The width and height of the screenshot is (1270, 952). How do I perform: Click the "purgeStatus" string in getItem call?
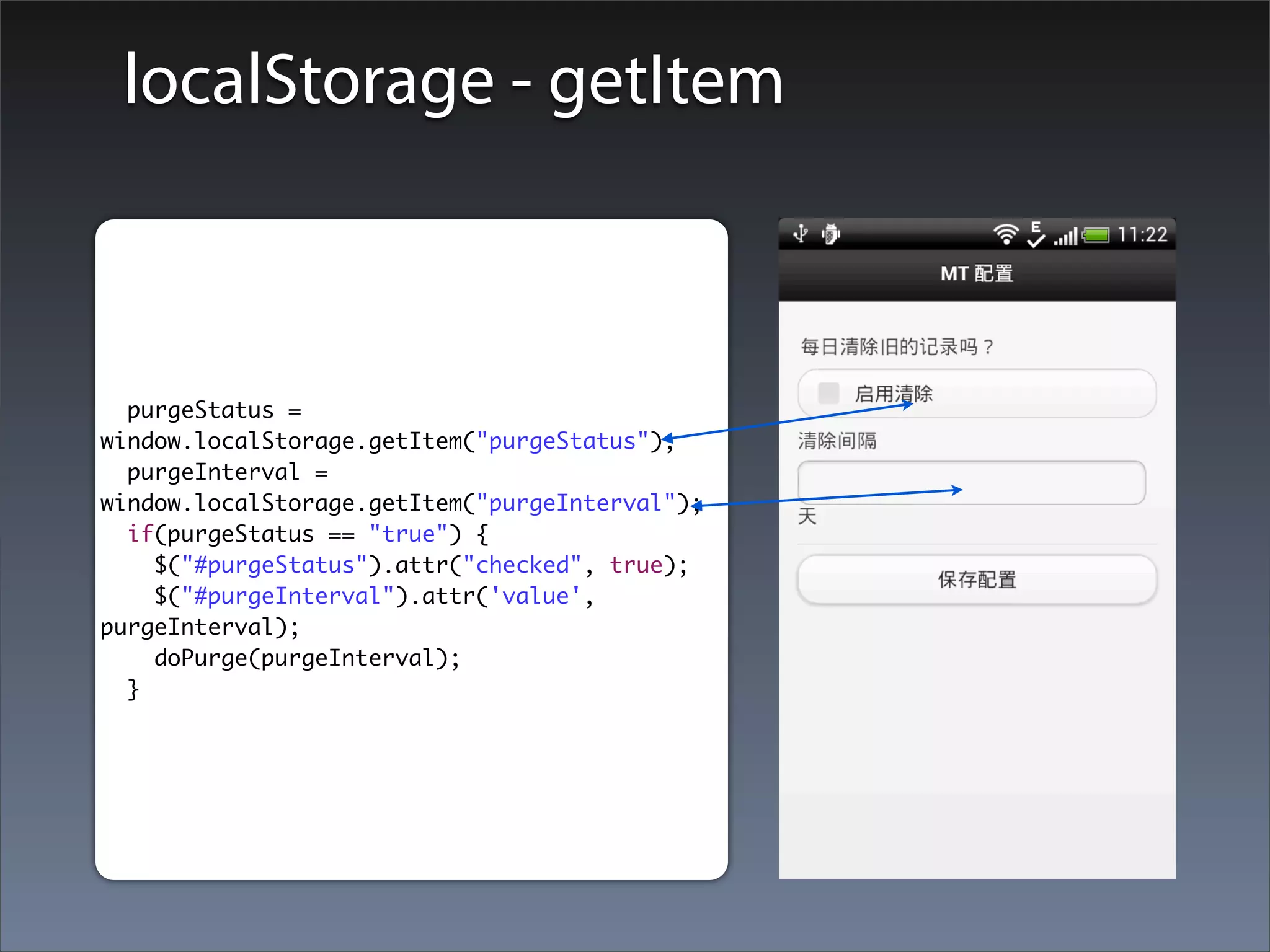pyautogui.click(x=562, y=441)
